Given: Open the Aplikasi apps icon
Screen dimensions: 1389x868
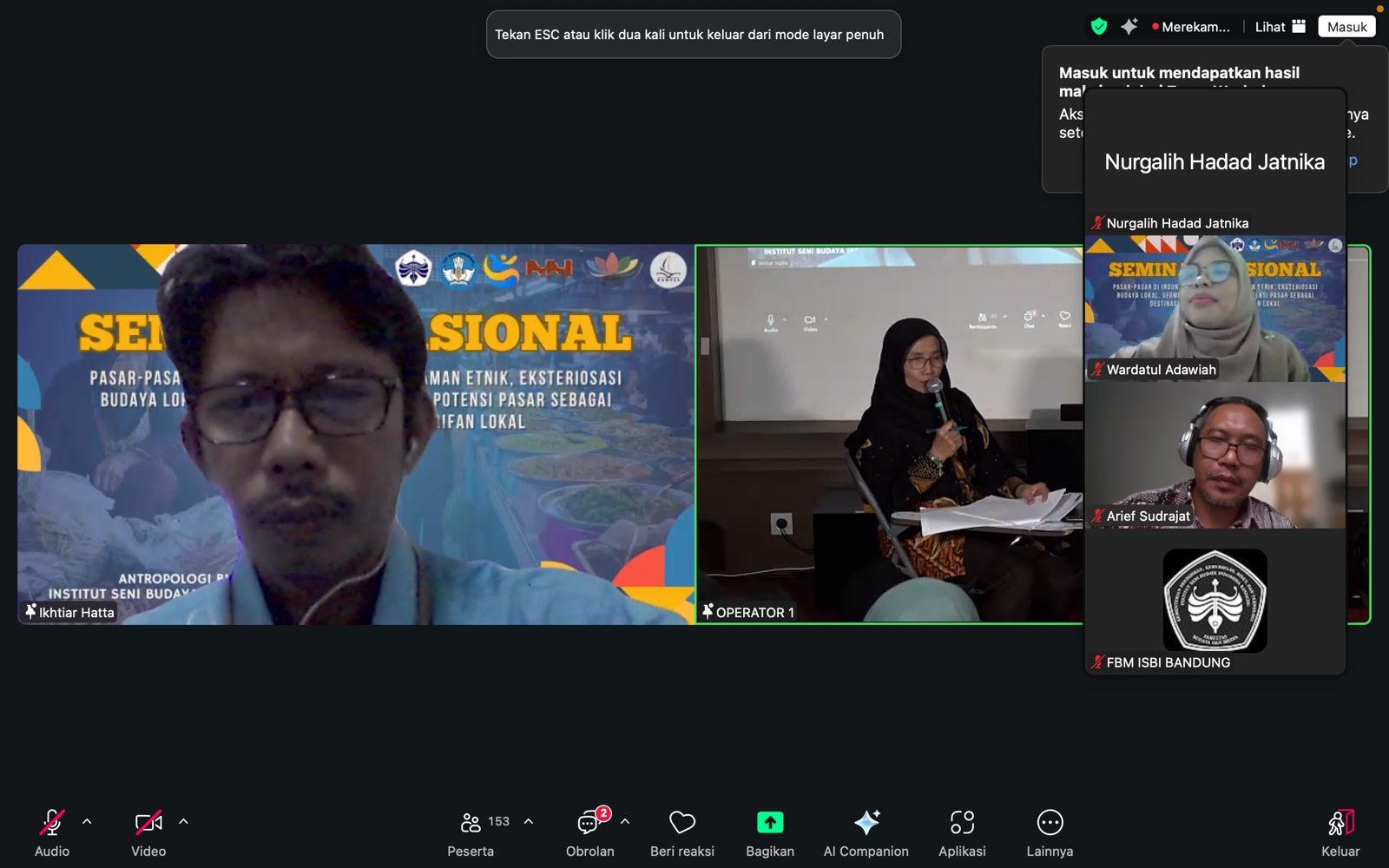Looking at the screenshot, I should click(x=962, y=822).
